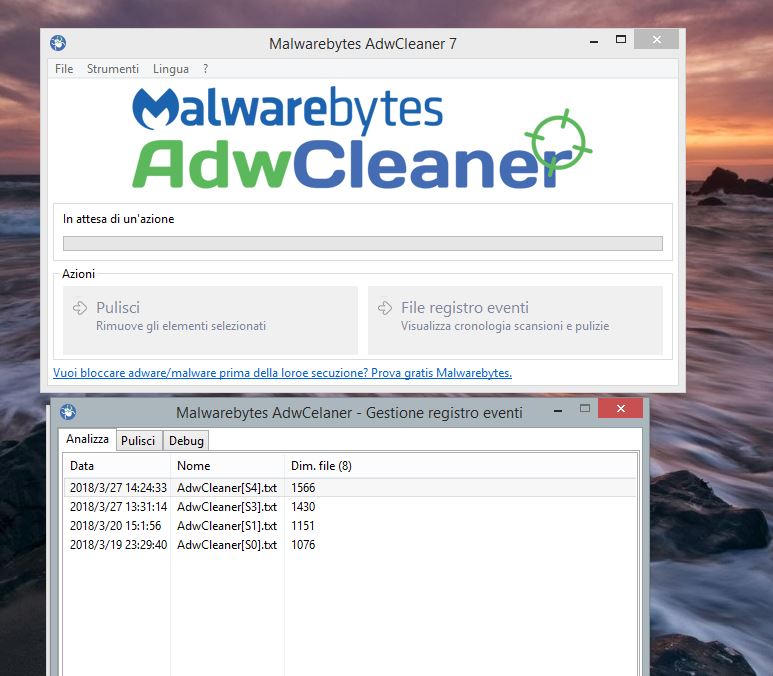Click the In attesa progress bar
Screen dimensions: 773x676
(363, 243)
